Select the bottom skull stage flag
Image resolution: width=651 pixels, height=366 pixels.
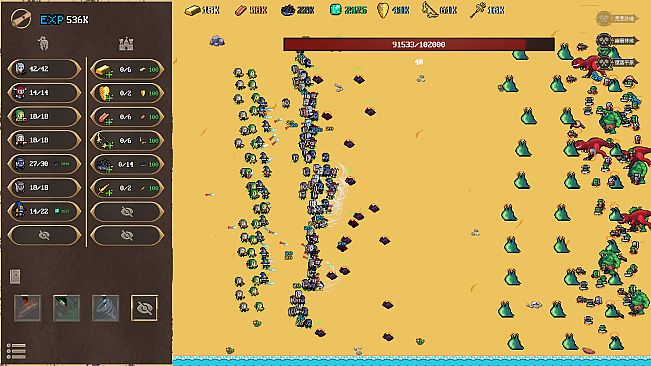tap(617, 63)
